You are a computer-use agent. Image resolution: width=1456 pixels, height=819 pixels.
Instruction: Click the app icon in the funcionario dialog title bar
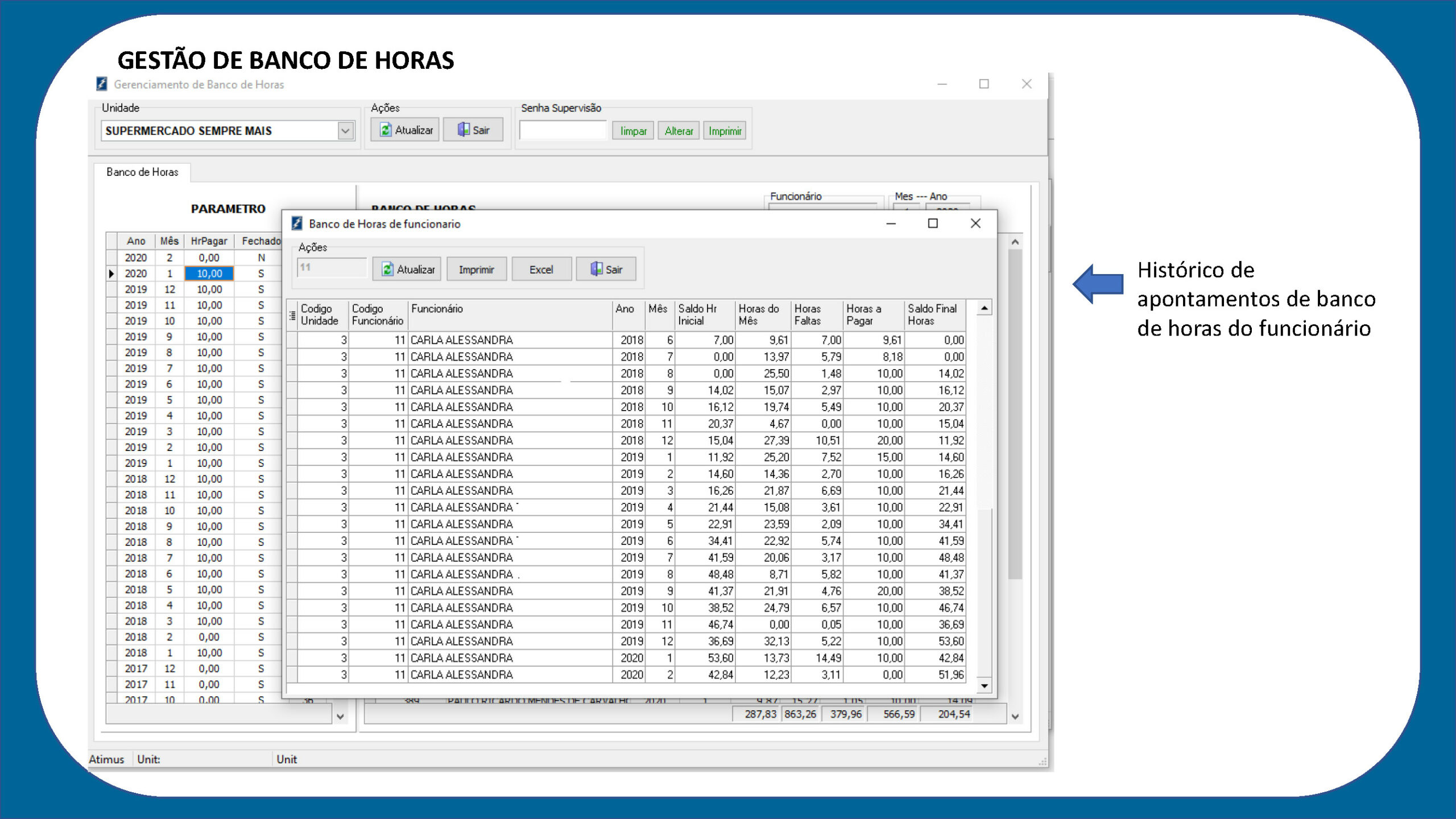pyautogui.click(x=296, y=224)
